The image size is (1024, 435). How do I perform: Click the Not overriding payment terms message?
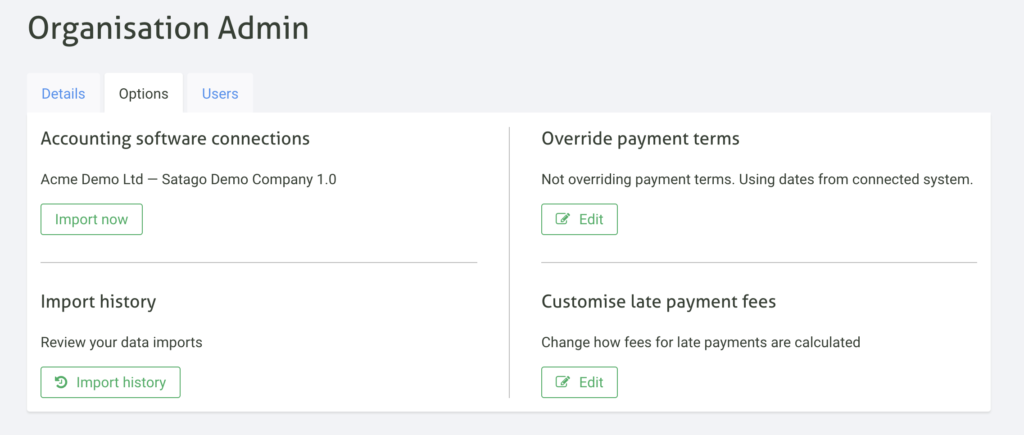(757, 180)
